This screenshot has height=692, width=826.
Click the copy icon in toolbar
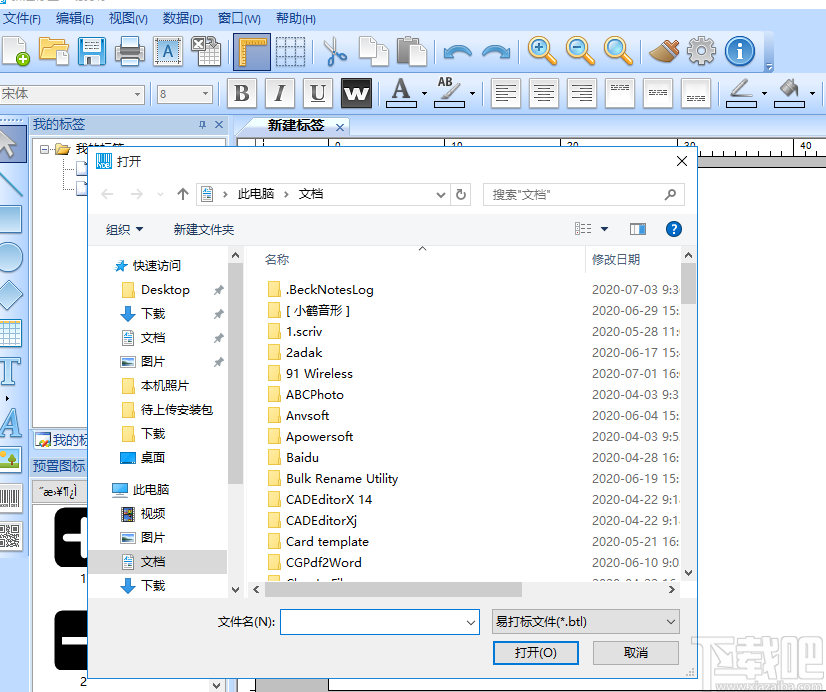point(373,51)
